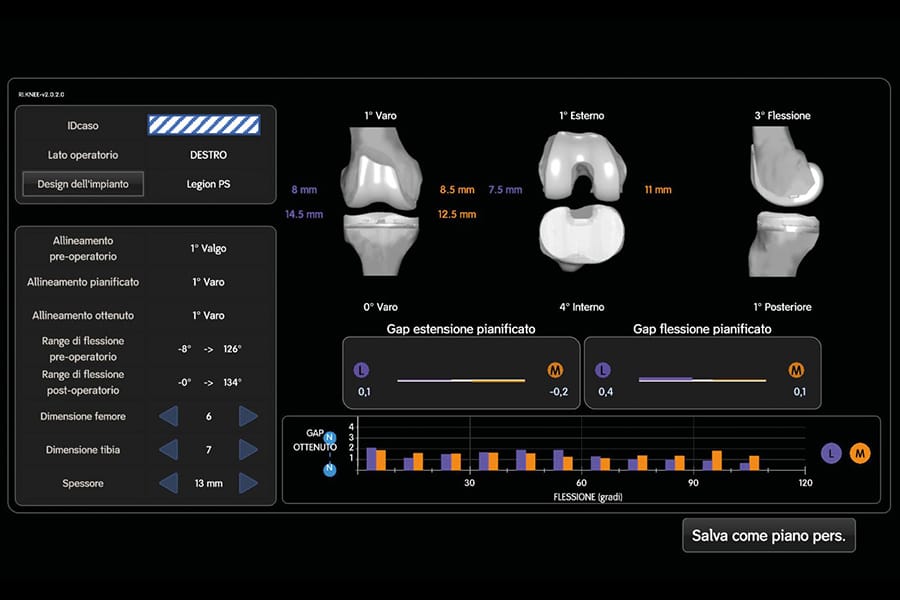Decrease femur size with left arrow
The image size is (900, 600).
pyautogui.click(x=170, y=416)
